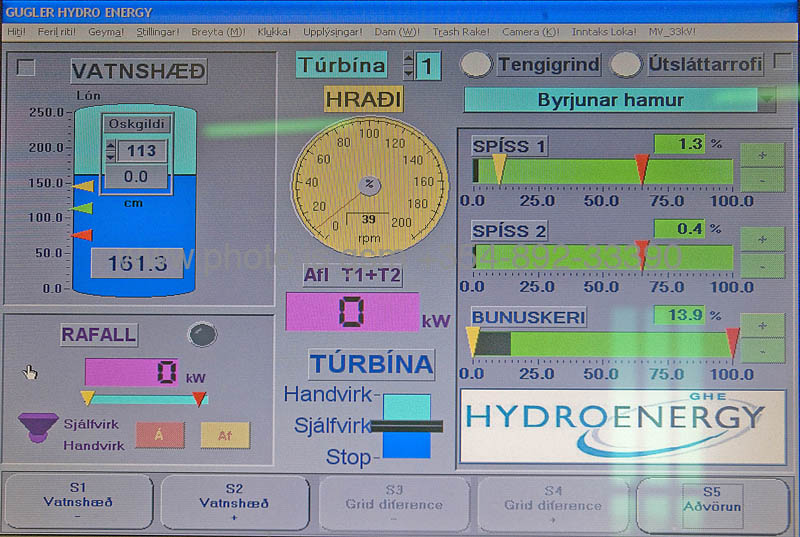
Task: Click the Afl T1+T2 power display
Action: coord(353,312)
